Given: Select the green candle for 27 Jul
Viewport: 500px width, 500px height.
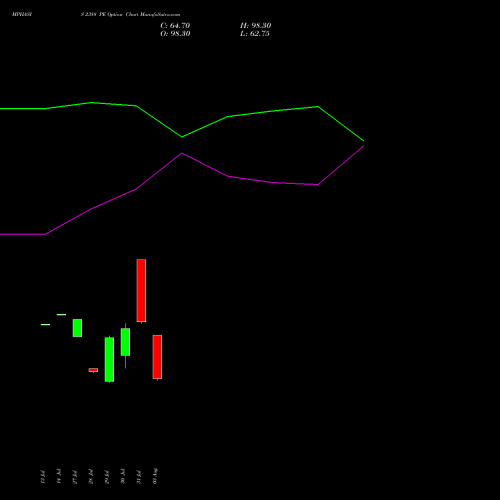Looking at the screenshot, I should click(77, 328).
